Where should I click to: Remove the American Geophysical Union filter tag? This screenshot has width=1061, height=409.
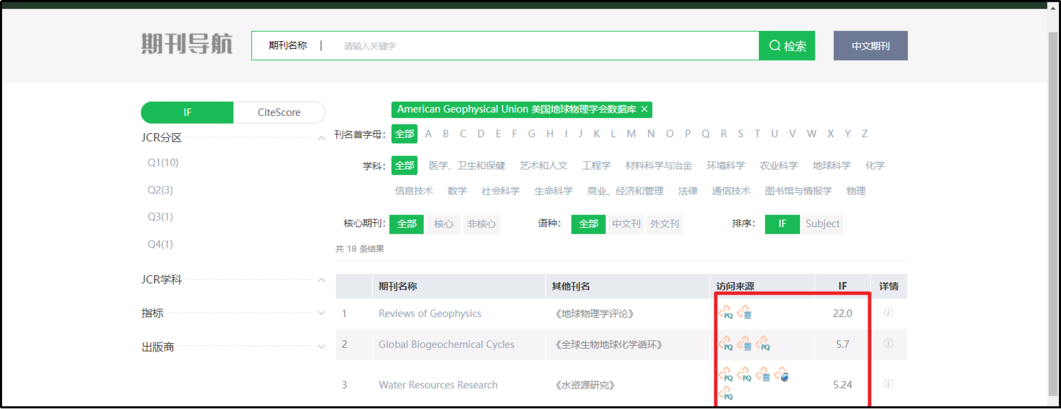[x=644, y=109]
